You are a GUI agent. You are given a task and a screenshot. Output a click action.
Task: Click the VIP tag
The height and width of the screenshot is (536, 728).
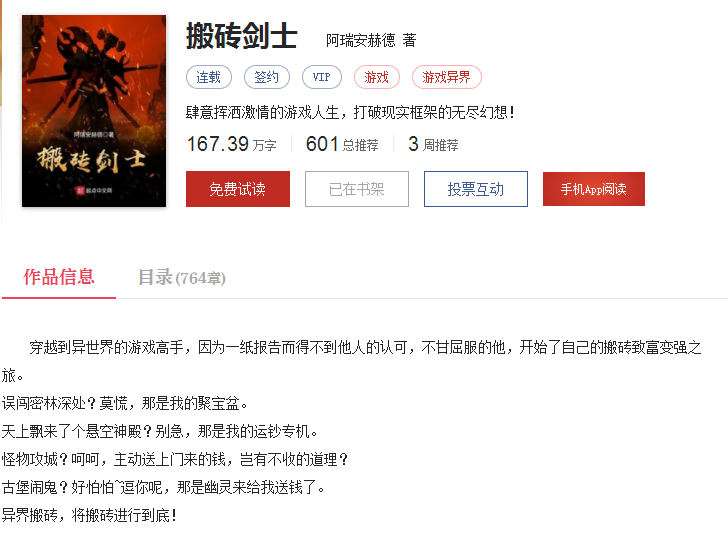coord(322,77)
